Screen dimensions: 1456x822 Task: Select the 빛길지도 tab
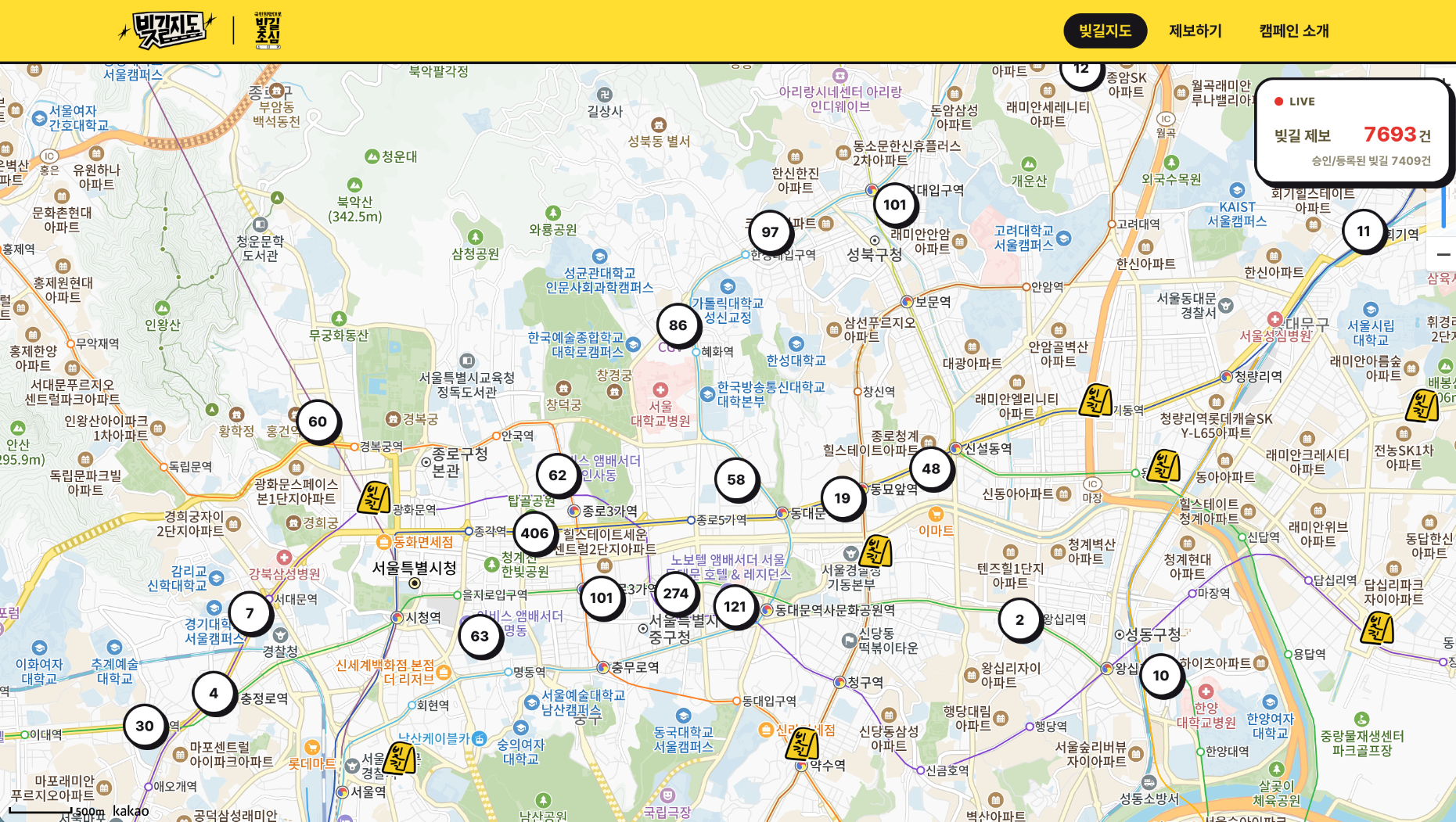(x=1105, y=31)
